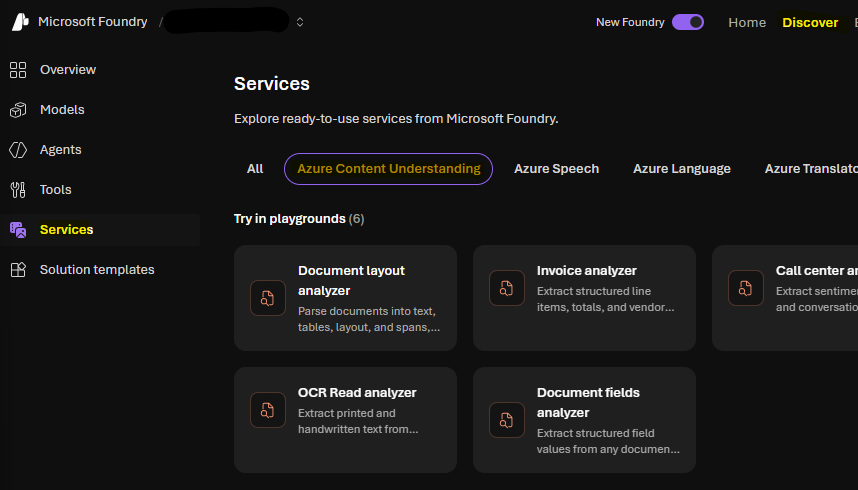858x490 pixels.
Task: Select Azure Content Understanding filter pill
Action: coord(389,169)
